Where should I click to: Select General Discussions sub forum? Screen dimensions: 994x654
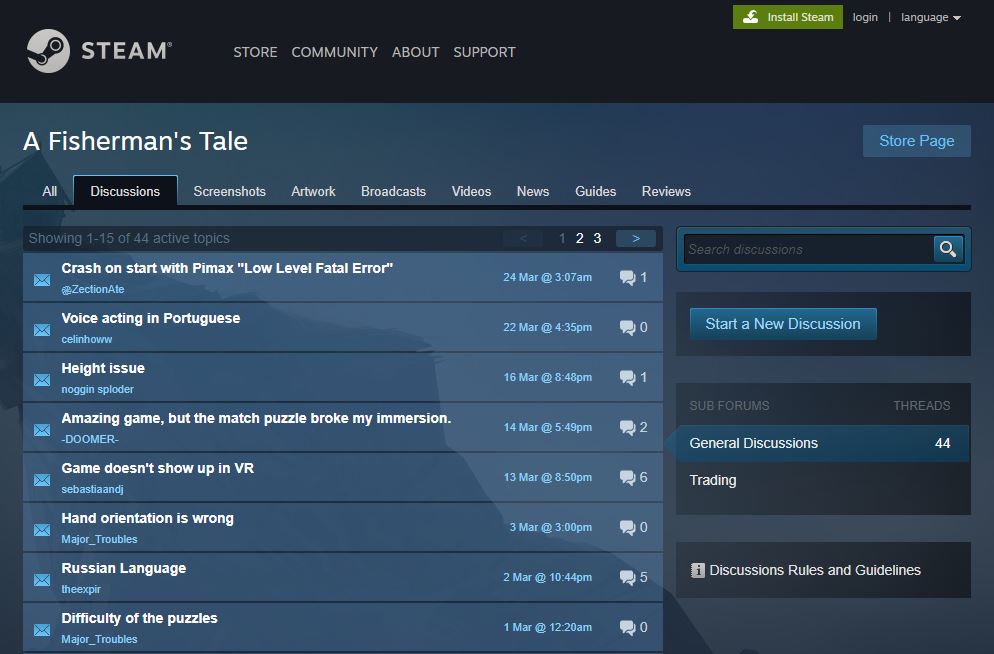tap(823, 443)
